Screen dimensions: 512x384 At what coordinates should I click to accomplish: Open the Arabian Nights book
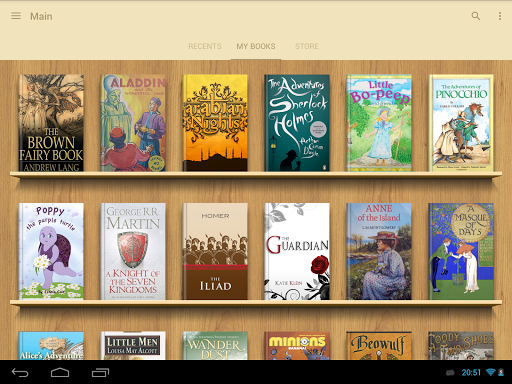tap(215, 123)
